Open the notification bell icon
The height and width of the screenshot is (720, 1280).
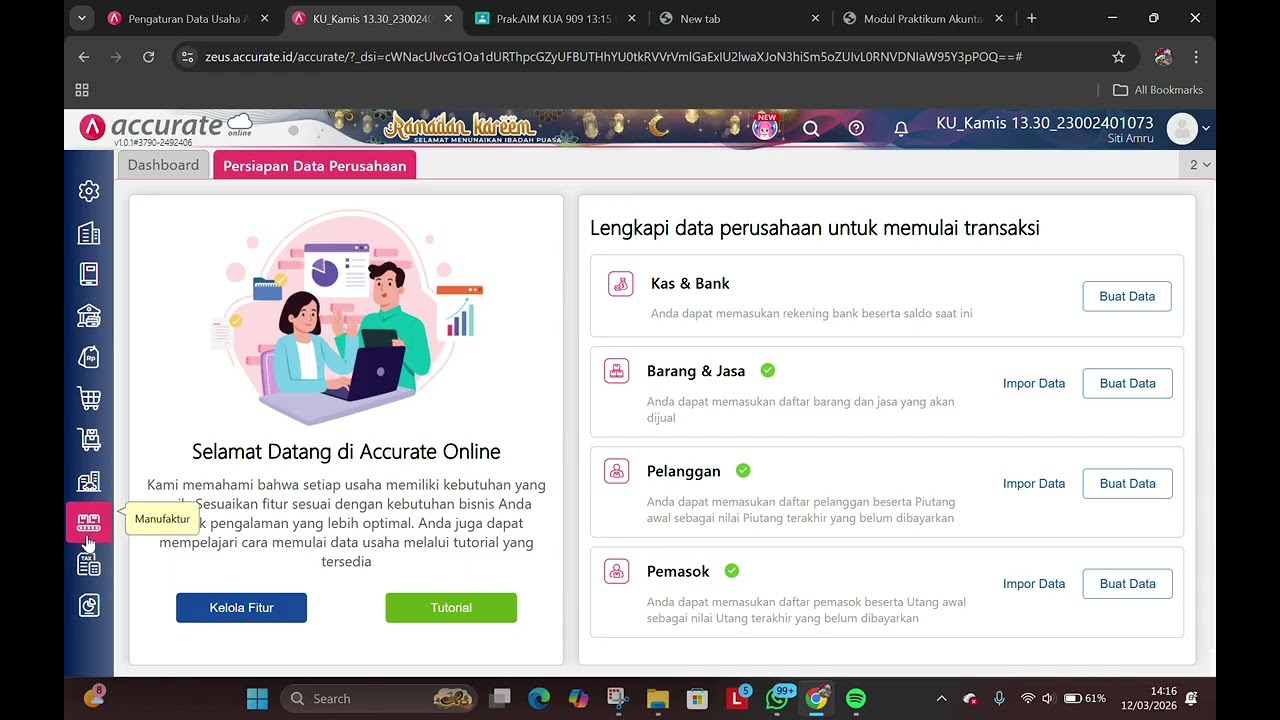[x=901, y=129]
